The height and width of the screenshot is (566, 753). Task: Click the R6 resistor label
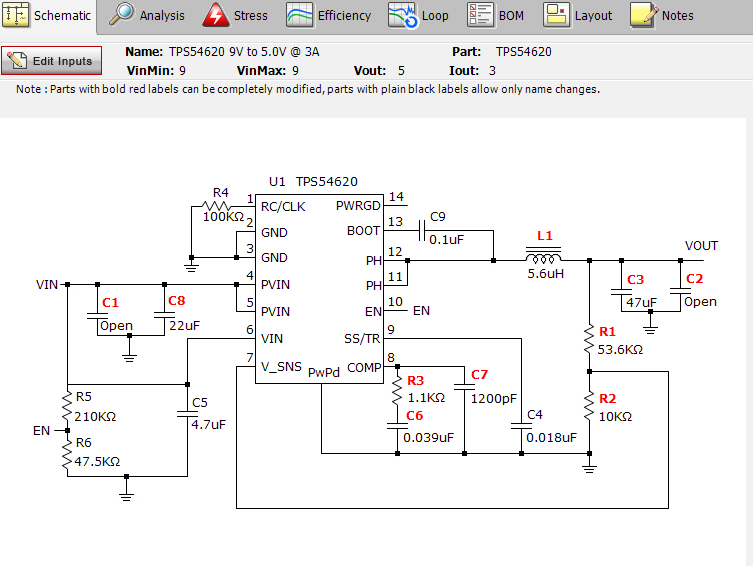point(84,442)
